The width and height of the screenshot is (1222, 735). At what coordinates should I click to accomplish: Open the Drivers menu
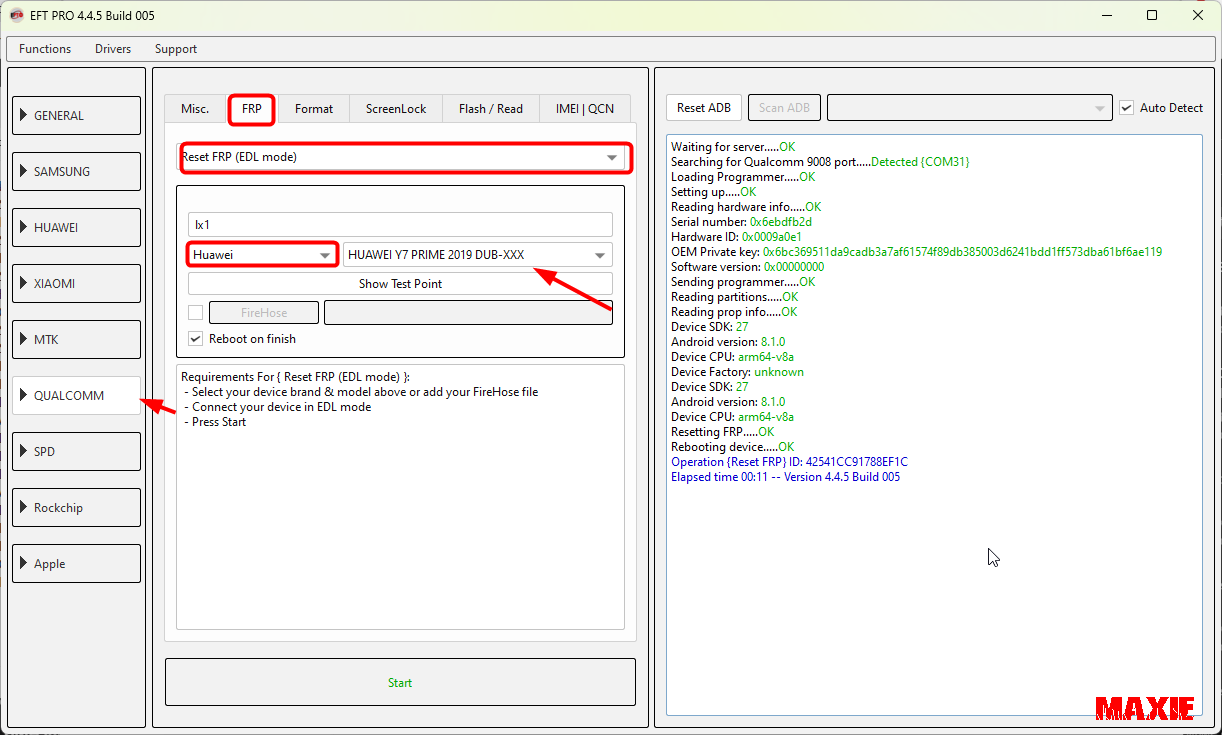[x=113, y=49]
